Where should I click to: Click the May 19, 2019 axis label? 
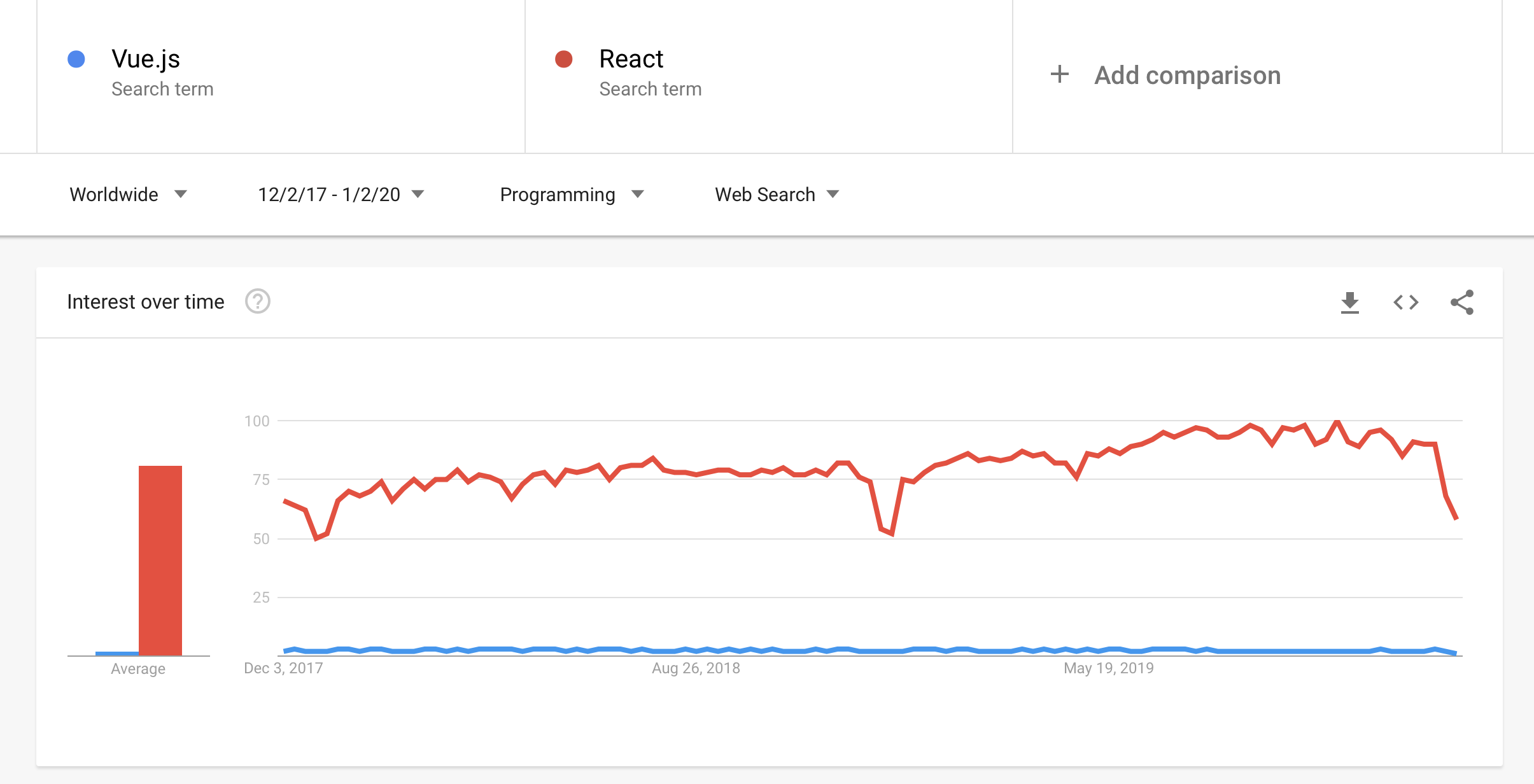coord(1108,668)
